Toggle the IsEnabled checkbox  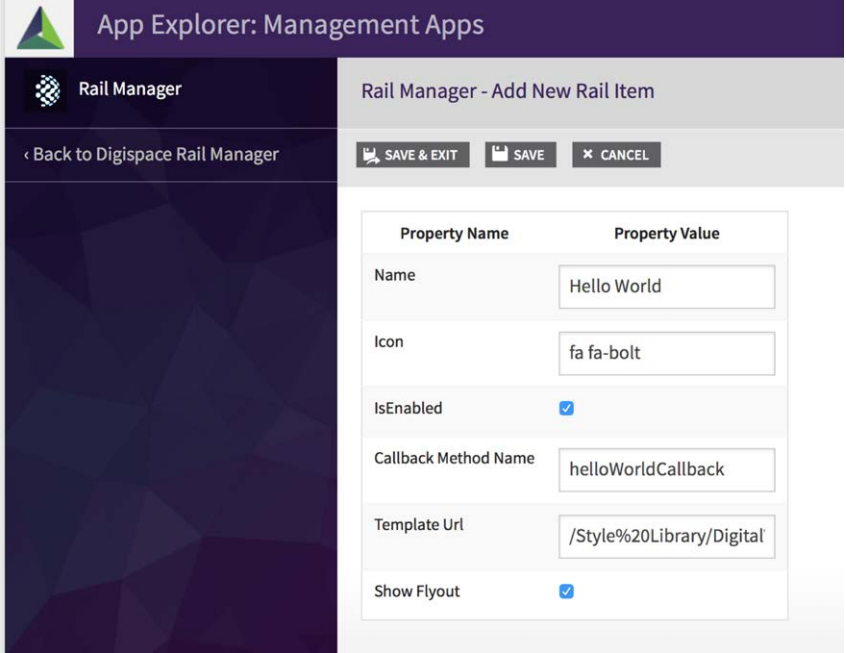[566, 408]
